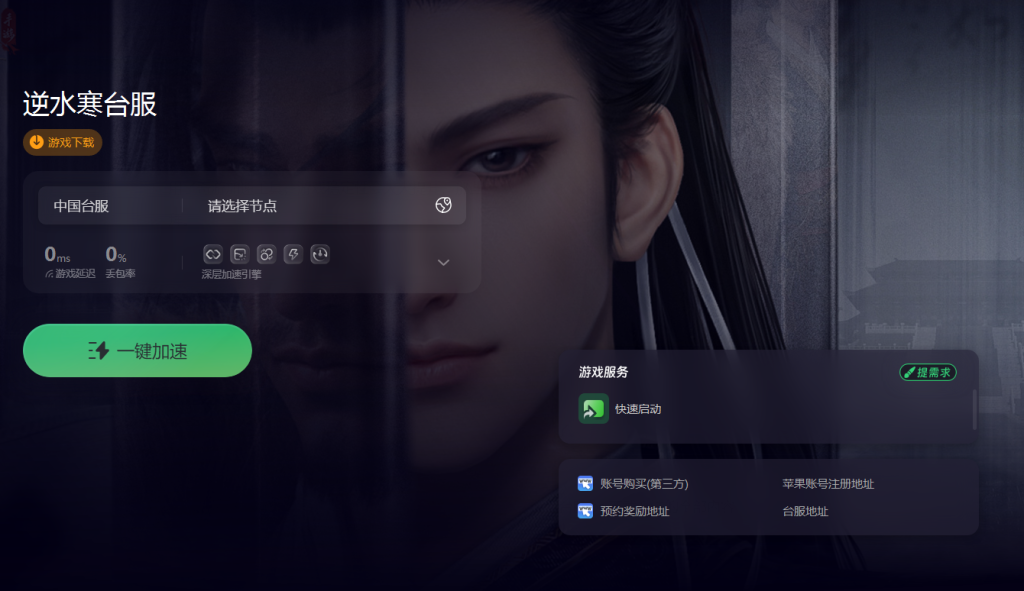1024x591 pixels.
Task: Click the green 快速启动 quick launch icon
Action: (594, 409)
